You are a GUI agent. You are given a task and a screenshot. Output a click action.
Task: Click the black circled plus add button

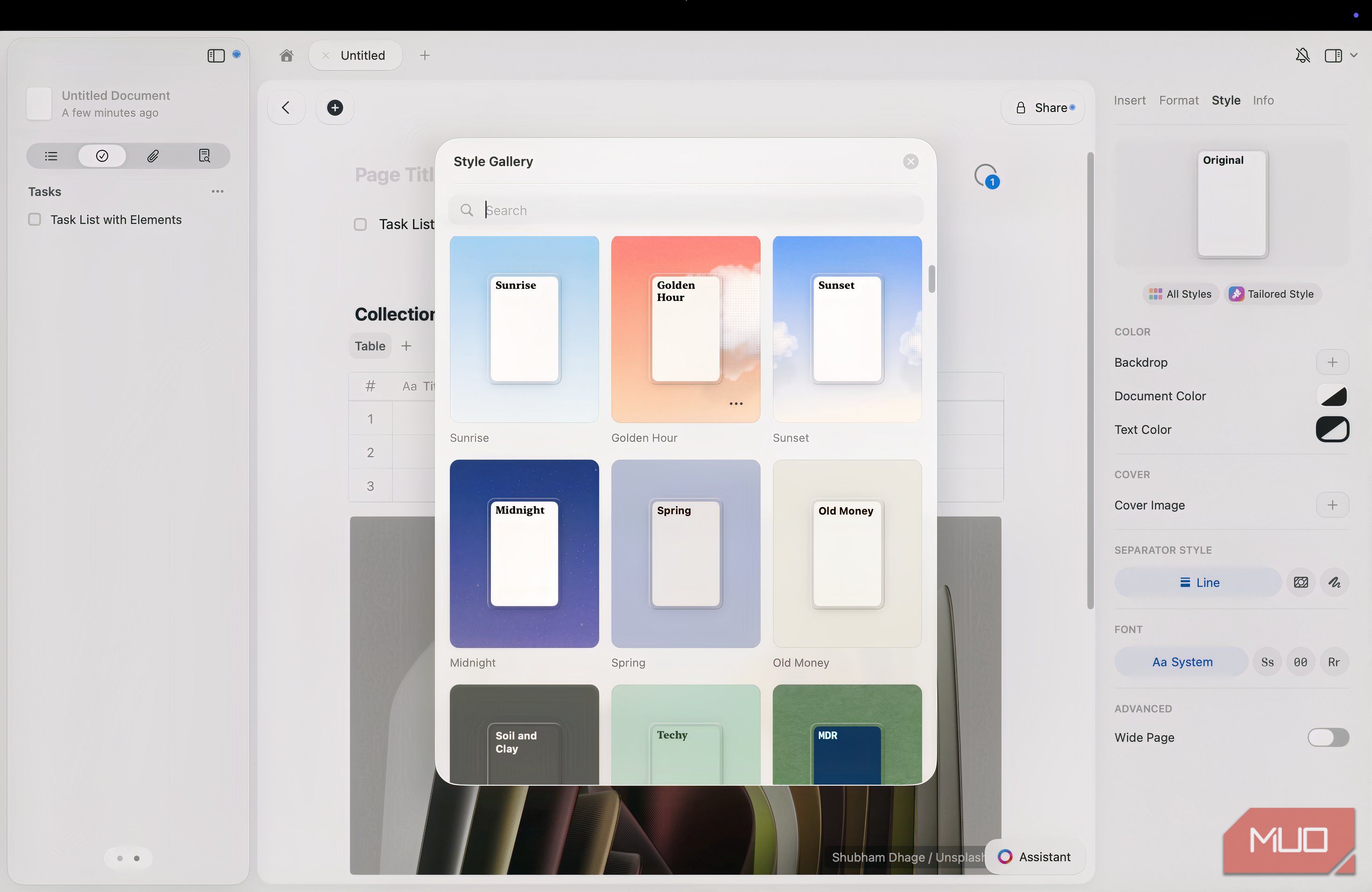click(335, 107)
